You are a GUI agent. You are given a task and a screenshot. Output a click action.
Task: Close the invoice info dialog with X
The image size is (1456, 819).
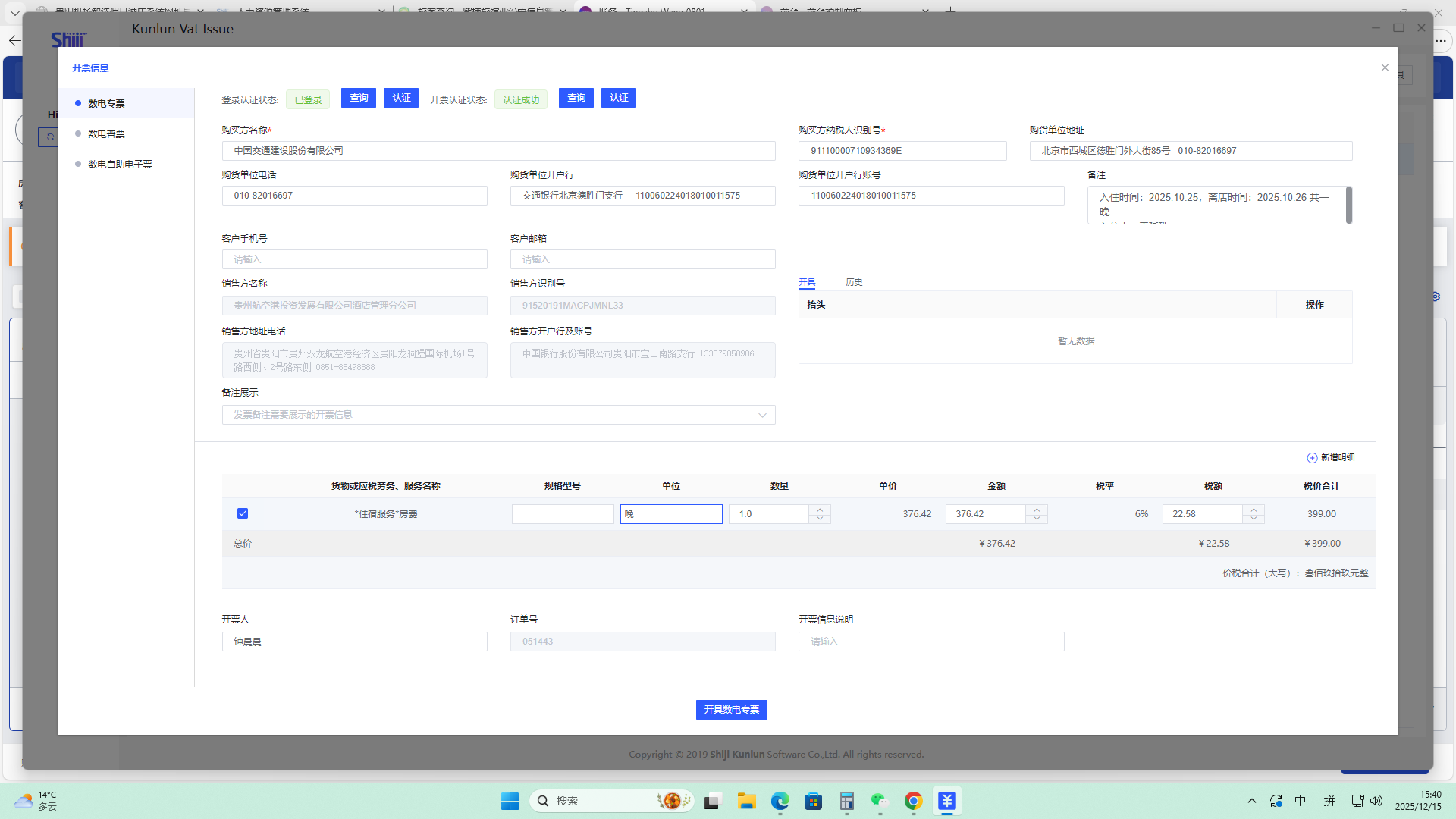tap(1385, 67)
